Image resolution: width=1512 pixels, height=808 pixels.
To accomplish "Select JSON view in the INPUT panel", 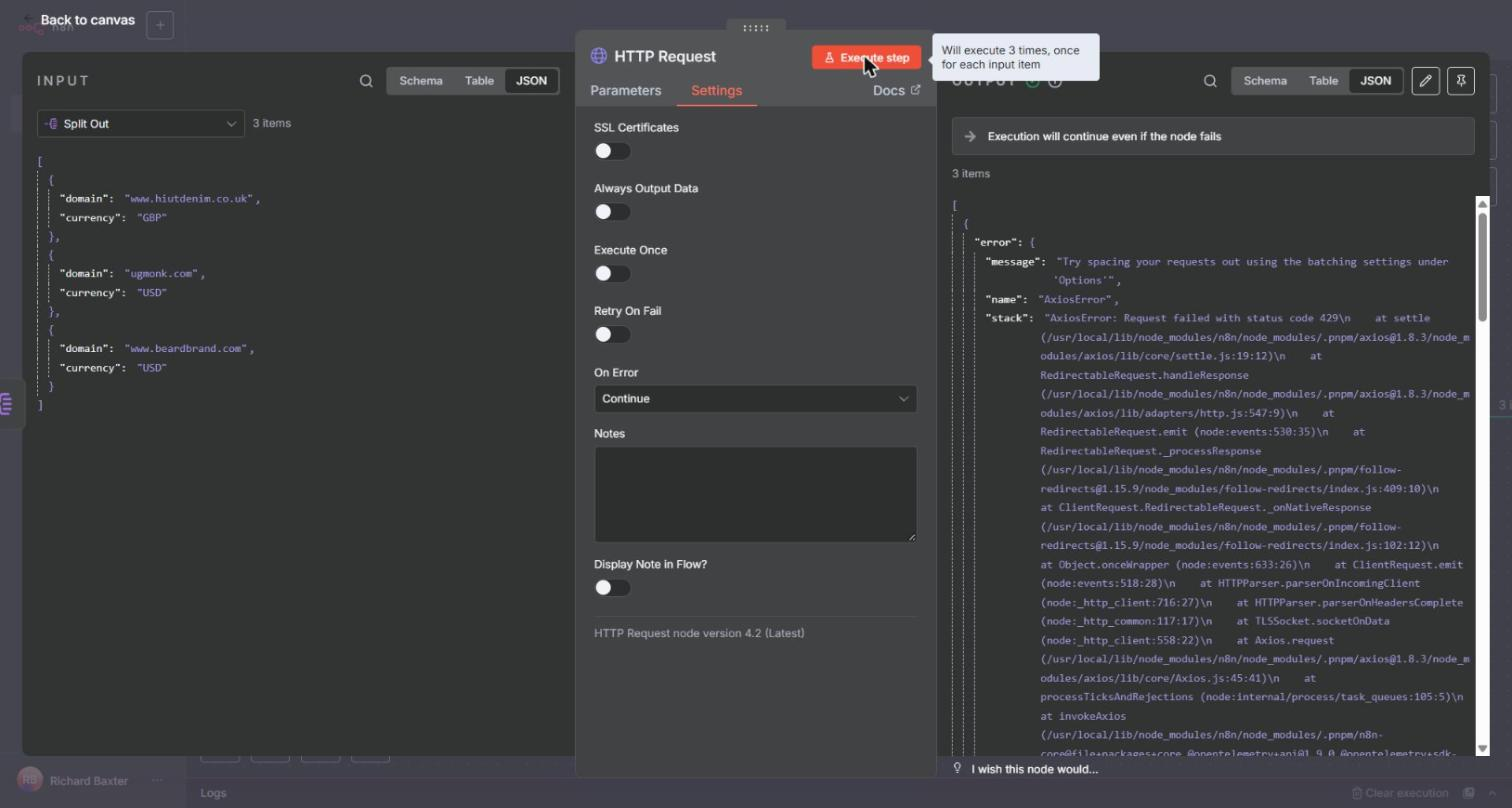I will [531, 81].
